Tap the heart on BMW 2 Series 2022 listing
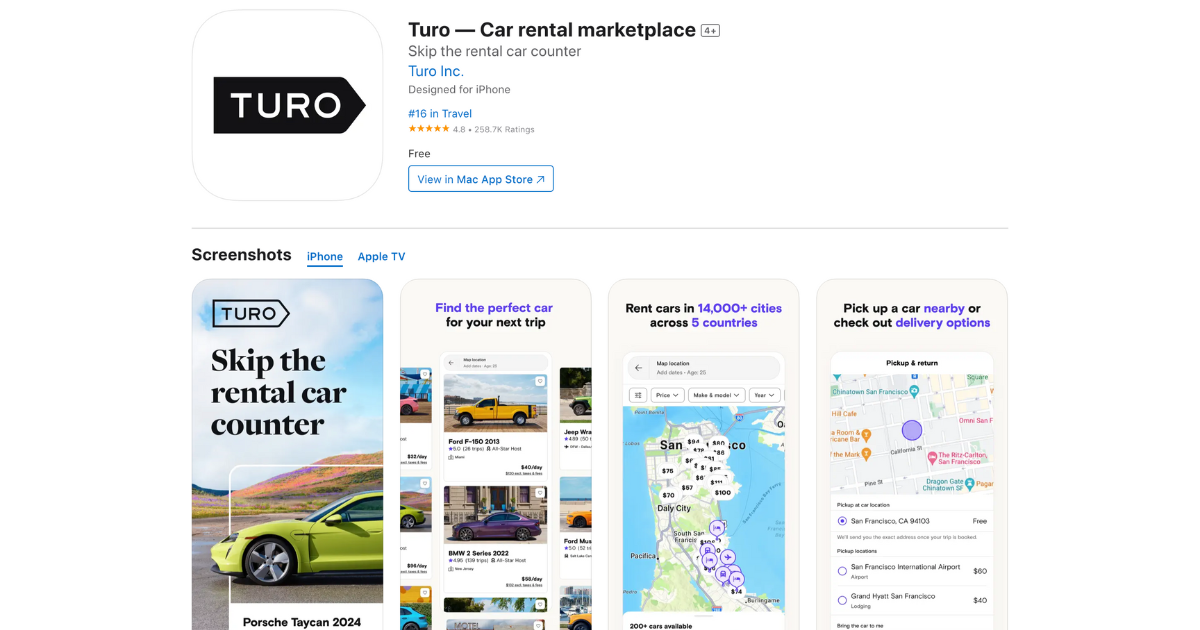1200x630 pixels. [x=541, y=493]
